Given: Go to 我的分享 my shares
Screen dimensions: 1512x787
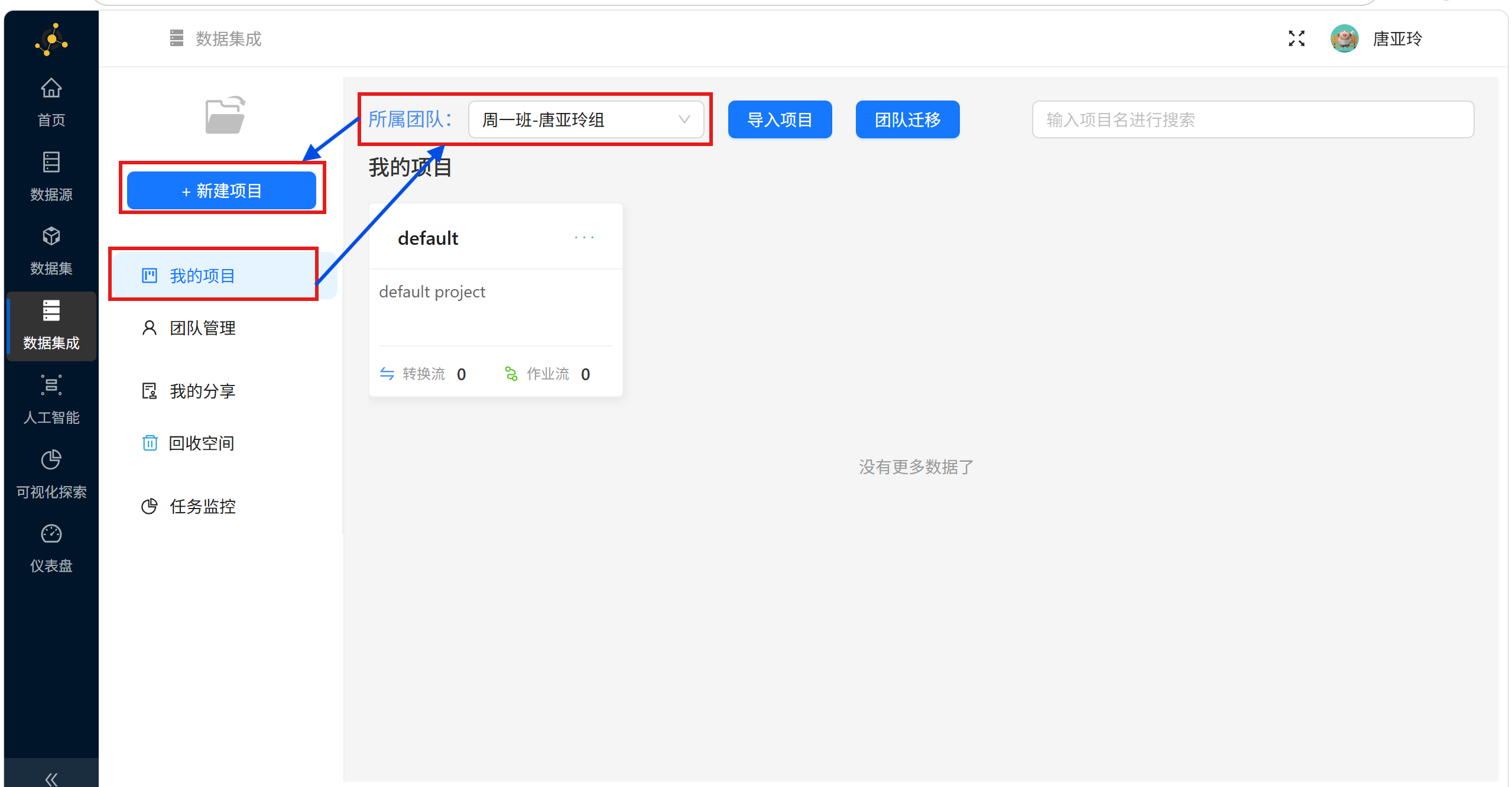Looking at the screenshot, I should [202, 391].
